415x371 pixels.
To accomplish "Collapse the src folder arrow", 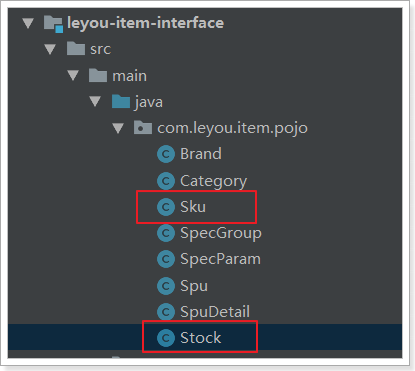I will point(50,49).
